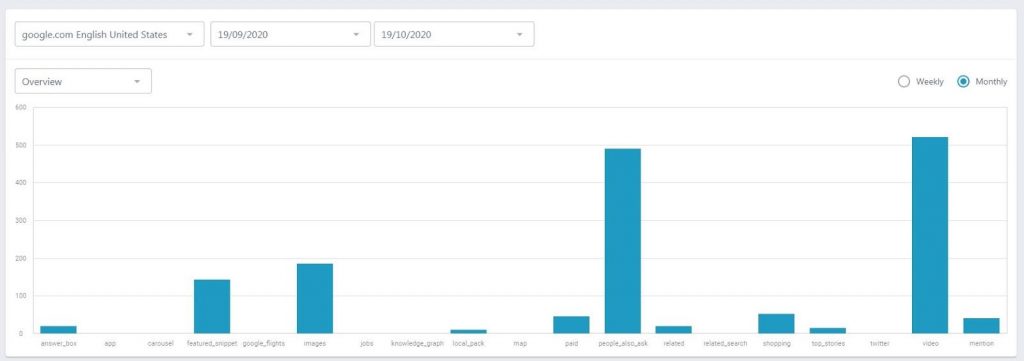The width and height of the screenshot is (1024, 361).
Task: Open the 19/09/2020 start date dropdown
Action: click(x=290, y=35)
